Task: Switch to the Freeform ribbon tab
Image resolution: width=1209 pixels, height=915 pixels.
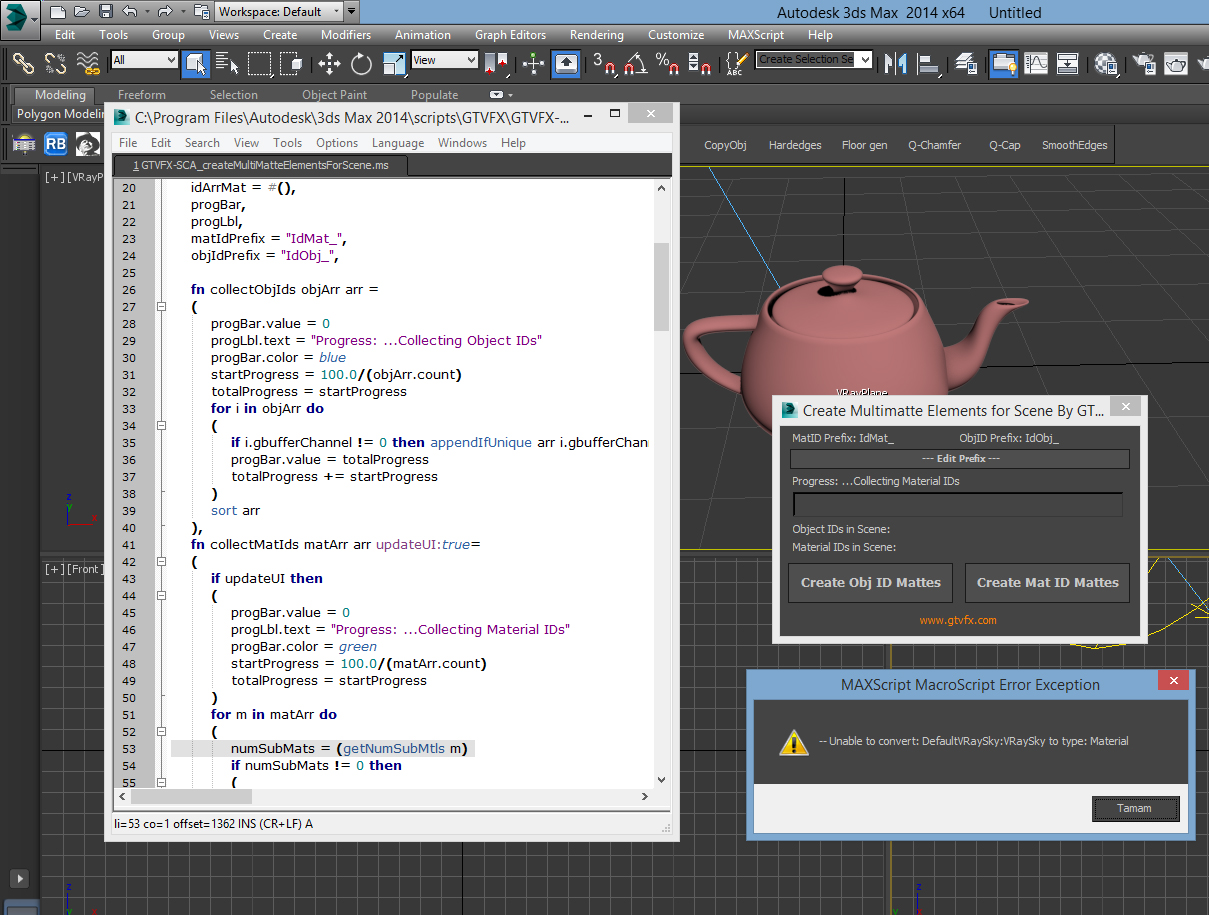Action: coord(142,95)
